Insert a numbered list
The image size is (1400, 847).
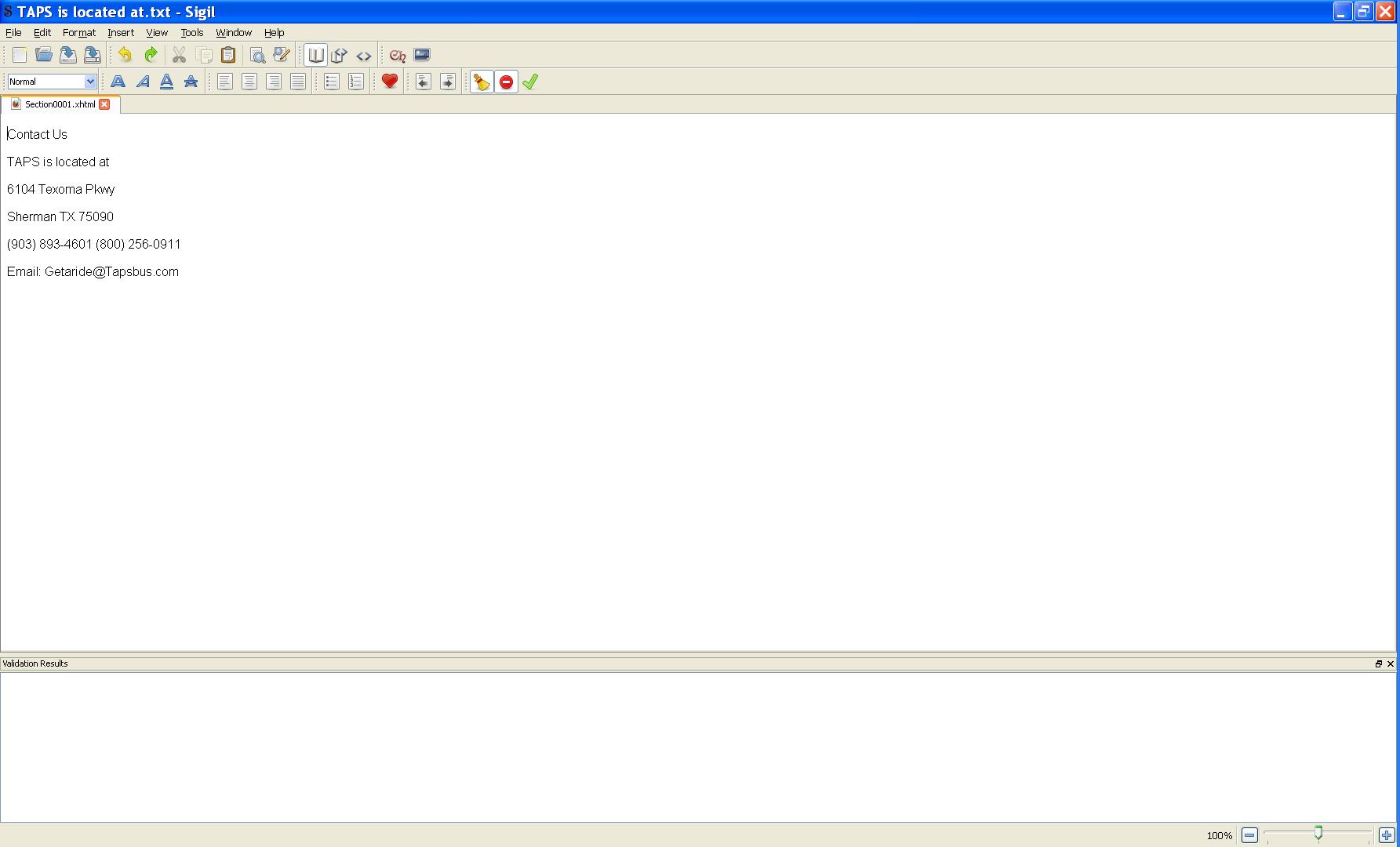[x=356, y=82]
